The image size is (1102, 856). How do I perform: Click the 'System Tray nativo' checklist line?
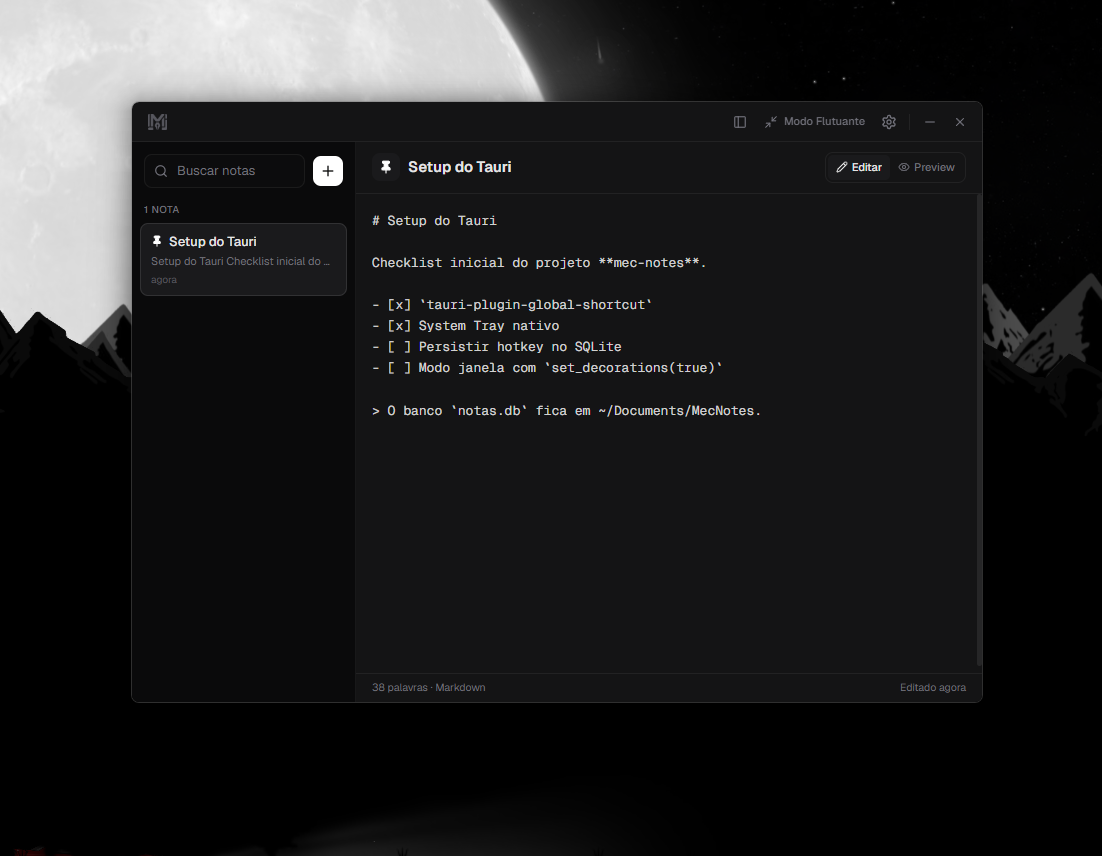(x=465, y=326)
